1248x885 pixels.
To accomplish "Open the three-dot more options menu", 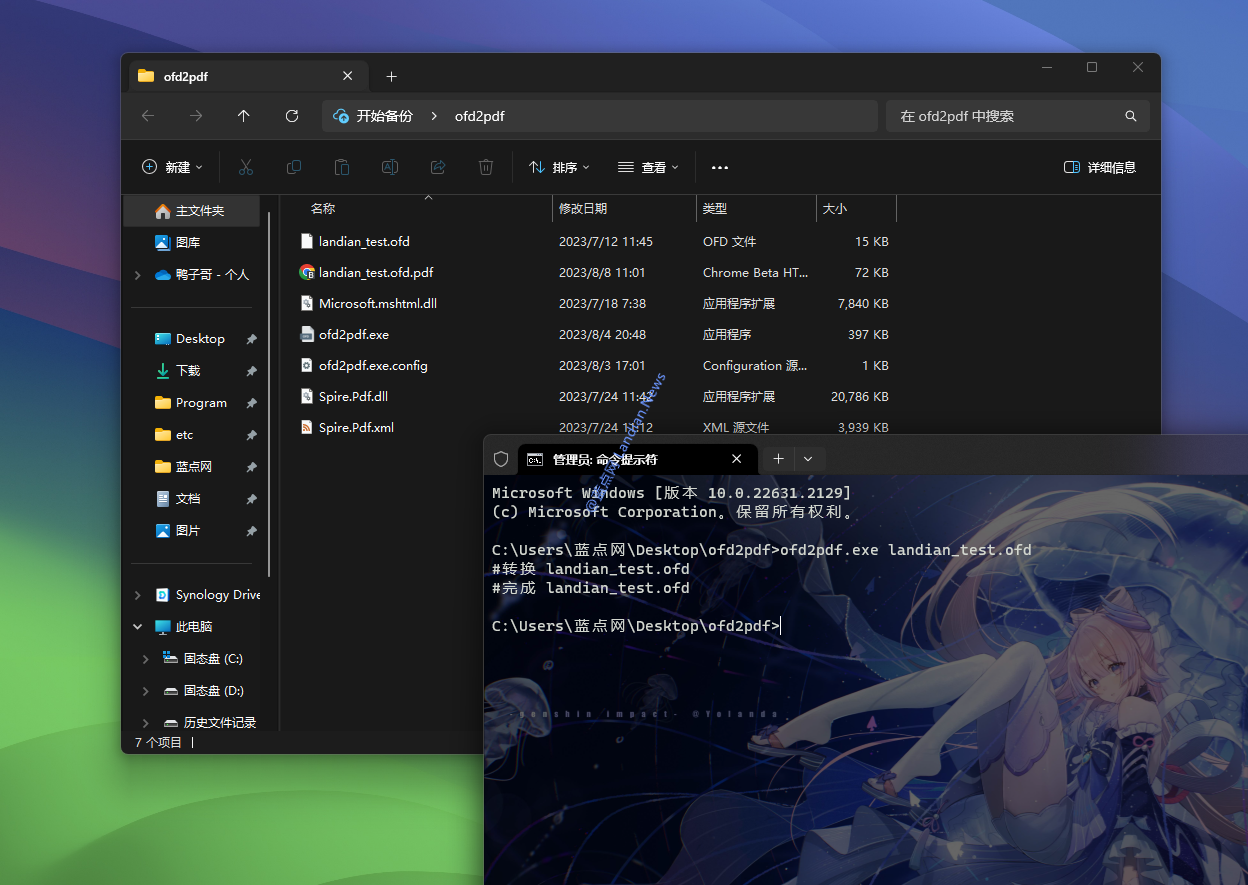I will [x=720, y=168].
